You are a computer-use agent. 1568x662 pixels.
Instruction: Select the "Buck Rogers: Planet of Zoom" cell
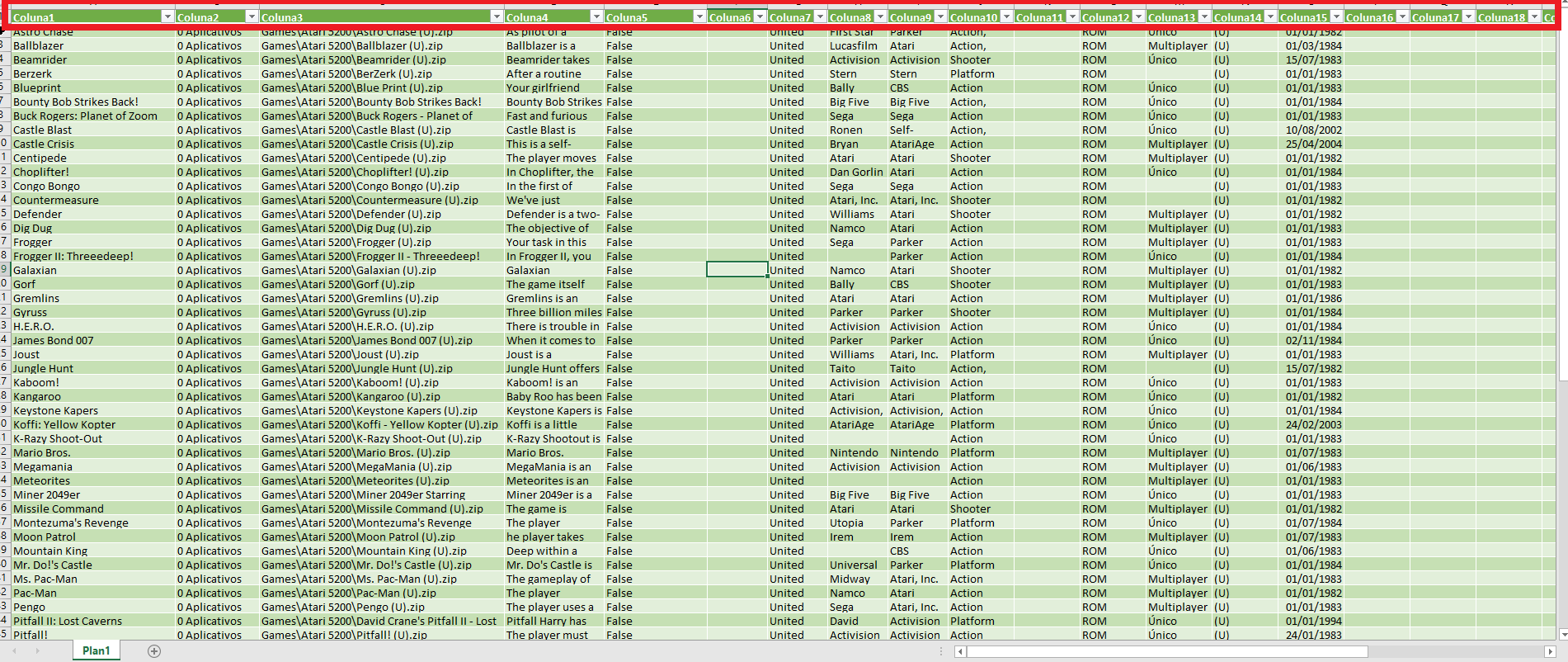click(x=93, y=116)
